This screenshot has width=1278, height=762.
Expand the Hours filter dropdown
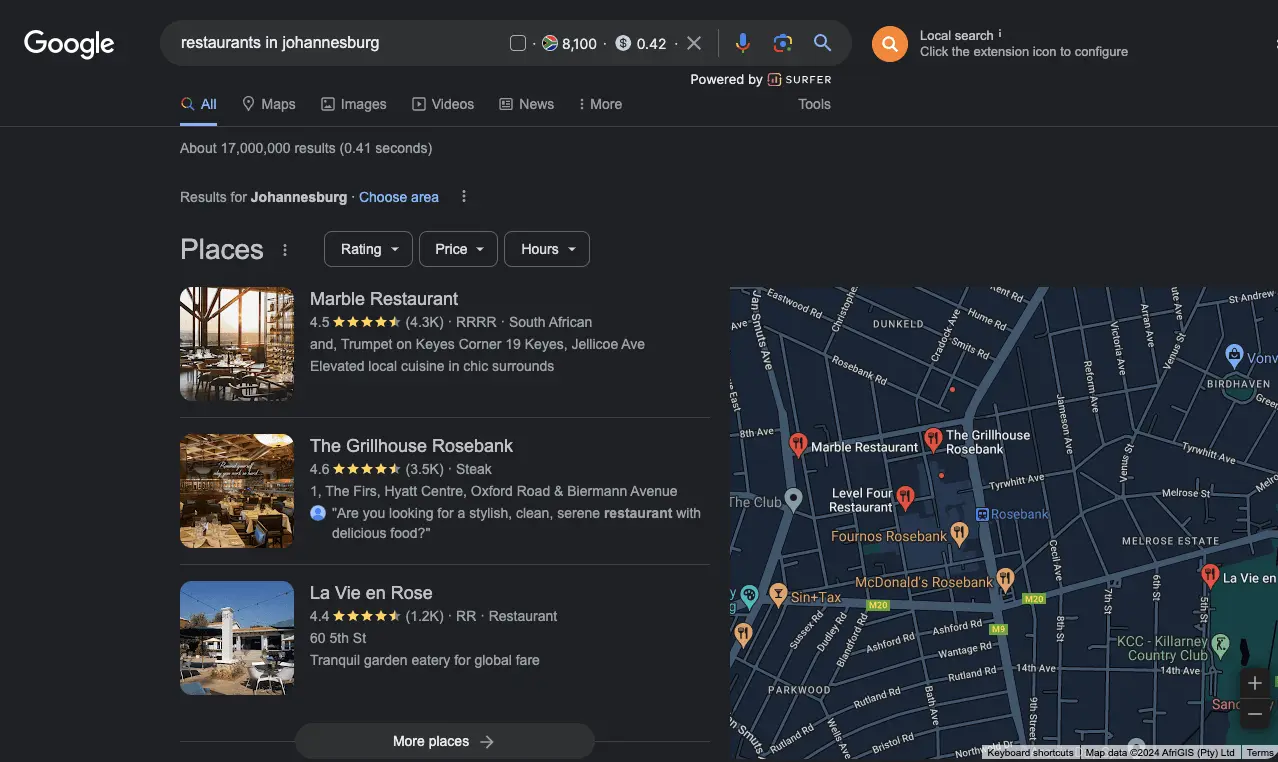pyautogui.click(x=547, y=249)
